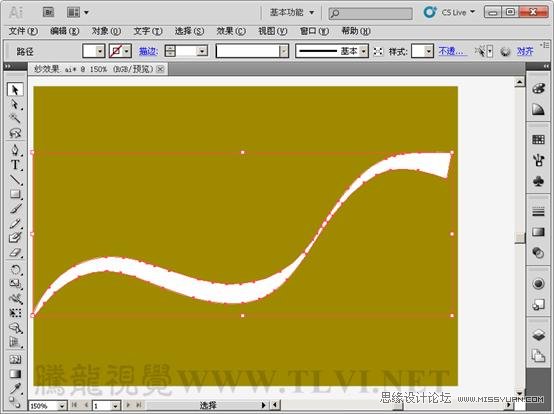This screenshot has width=554, height=414.
Task: Click the 对齐 align link
Action: [x=525, y=52]
